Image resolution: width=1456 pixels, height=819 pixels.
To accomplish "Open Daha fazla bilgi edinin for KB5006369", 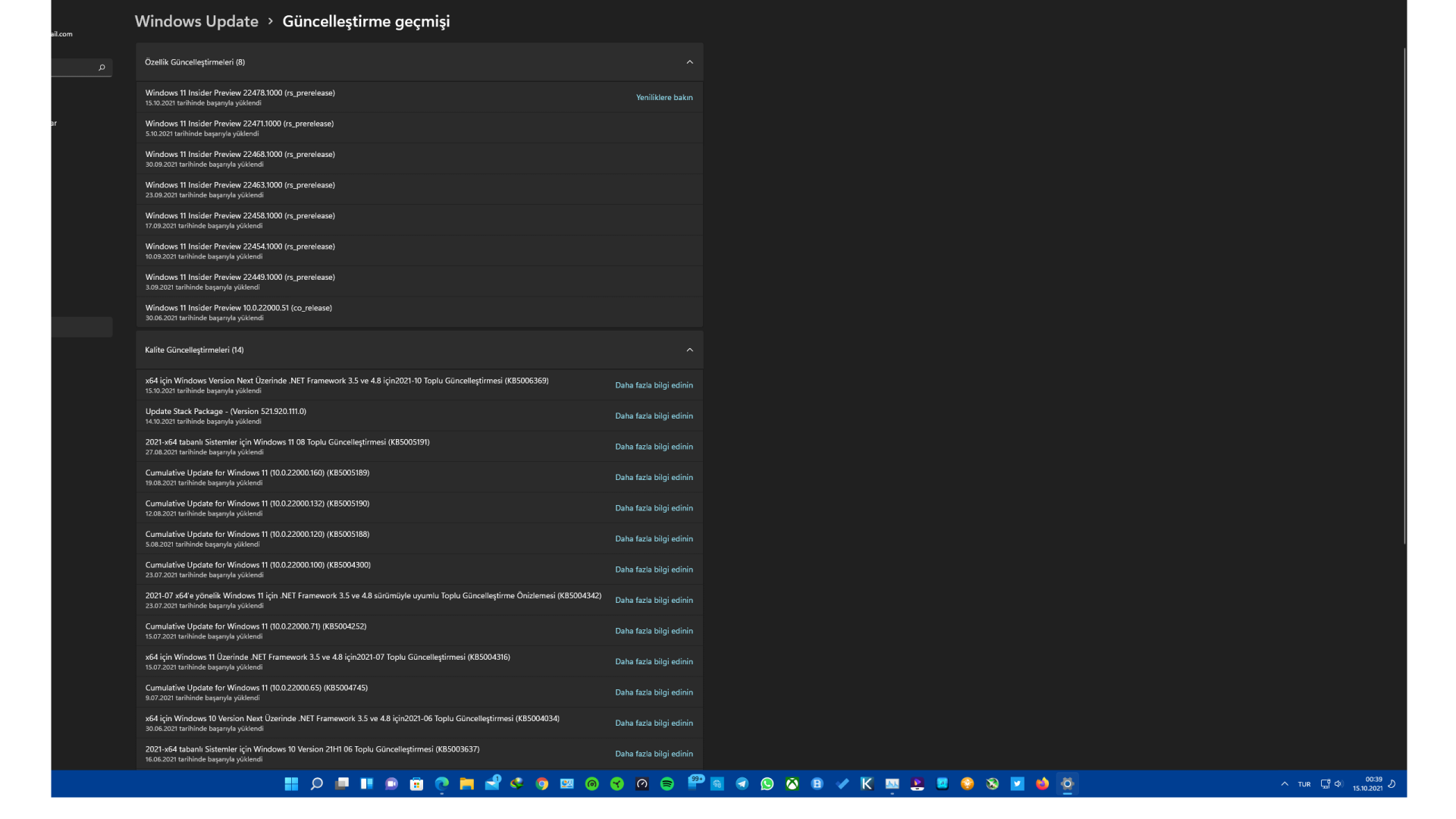I will coord(654,385).
